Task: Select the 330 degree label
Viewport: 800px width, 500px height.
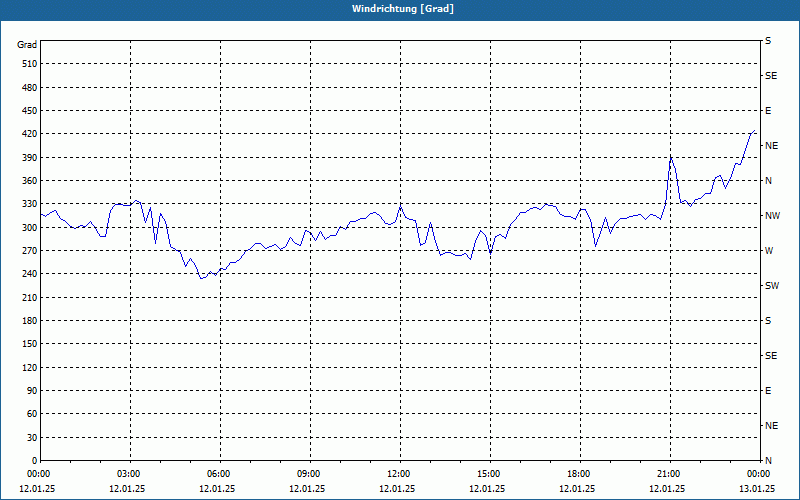Action: pyautogui.click(x=30, y=204)
